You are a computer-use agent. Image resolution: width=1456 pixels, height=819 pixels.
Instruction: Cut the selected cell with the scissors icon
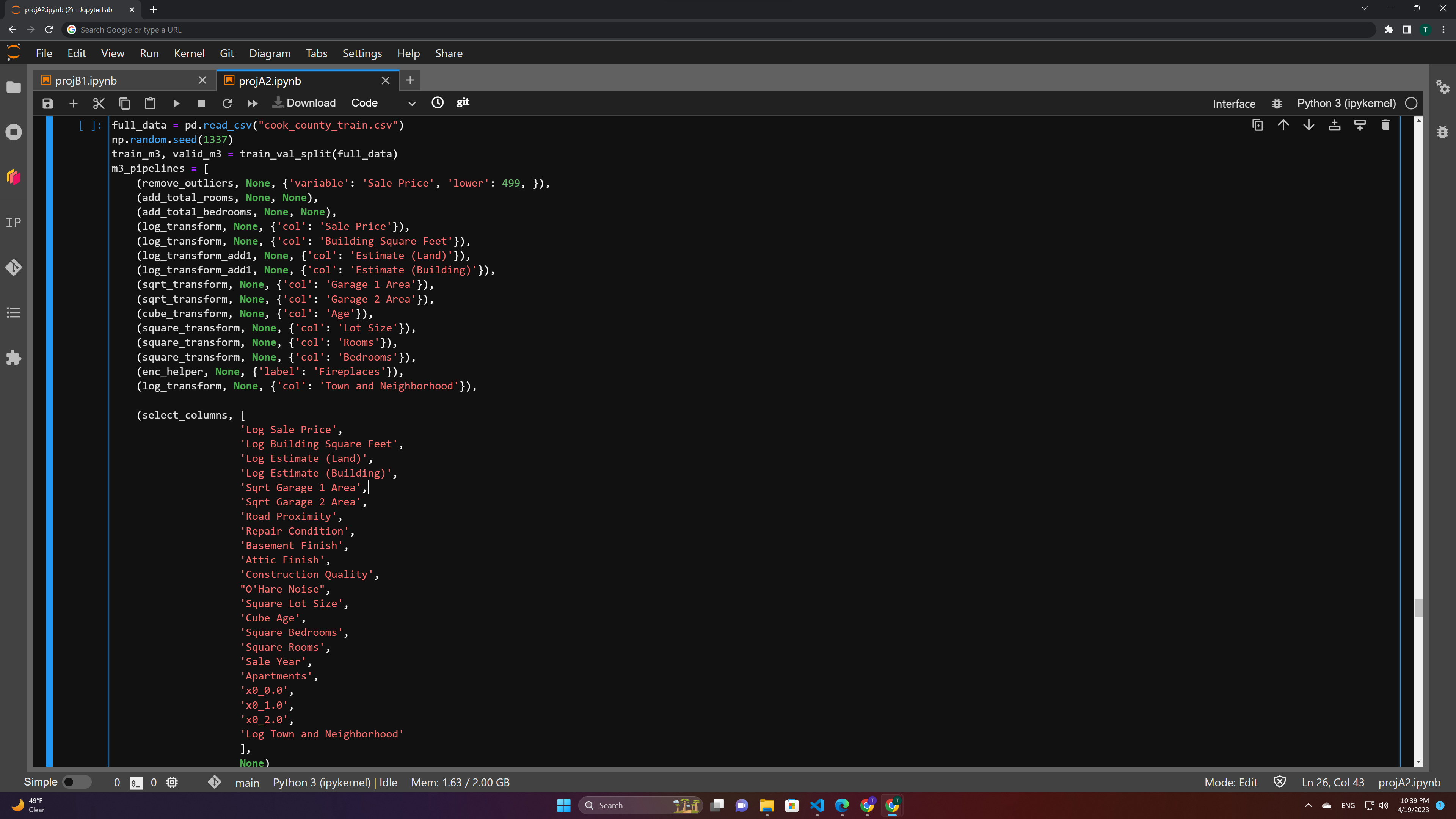99,104
